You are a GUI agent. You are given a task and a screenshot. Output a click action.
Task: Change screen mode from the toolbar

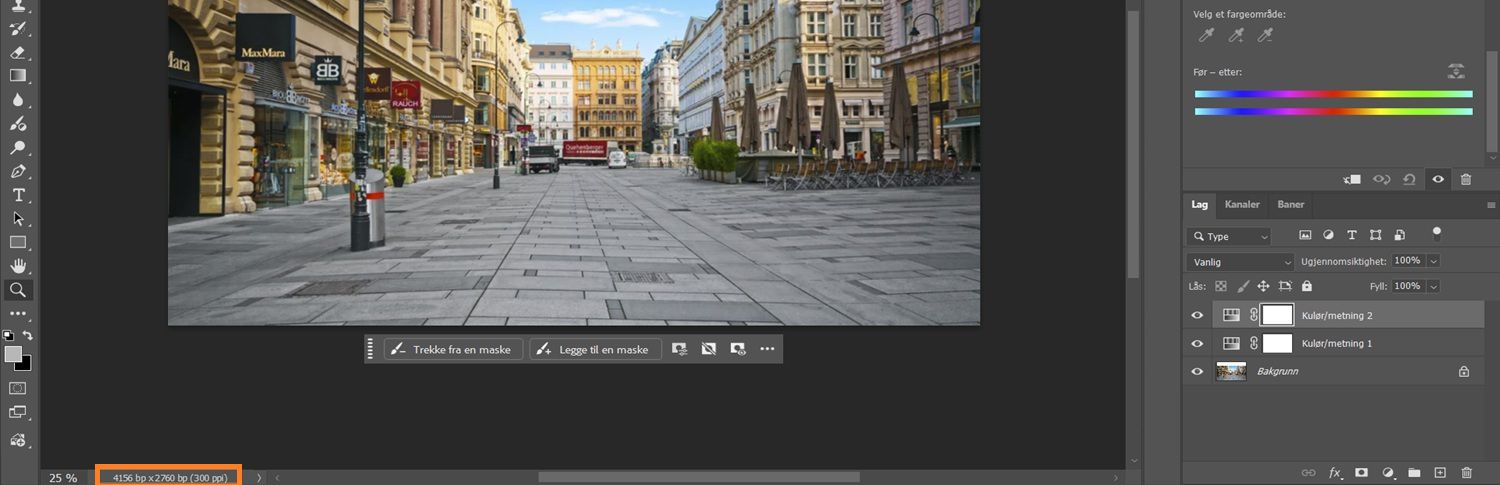pyautogui.click(x=18, y=412)
